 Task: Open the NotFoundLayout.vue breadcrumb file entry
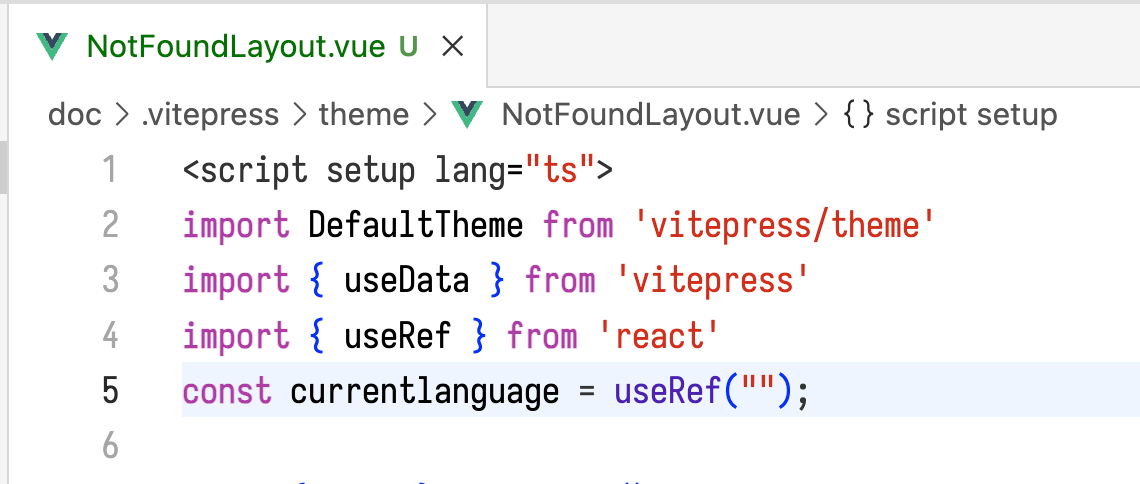651,115
